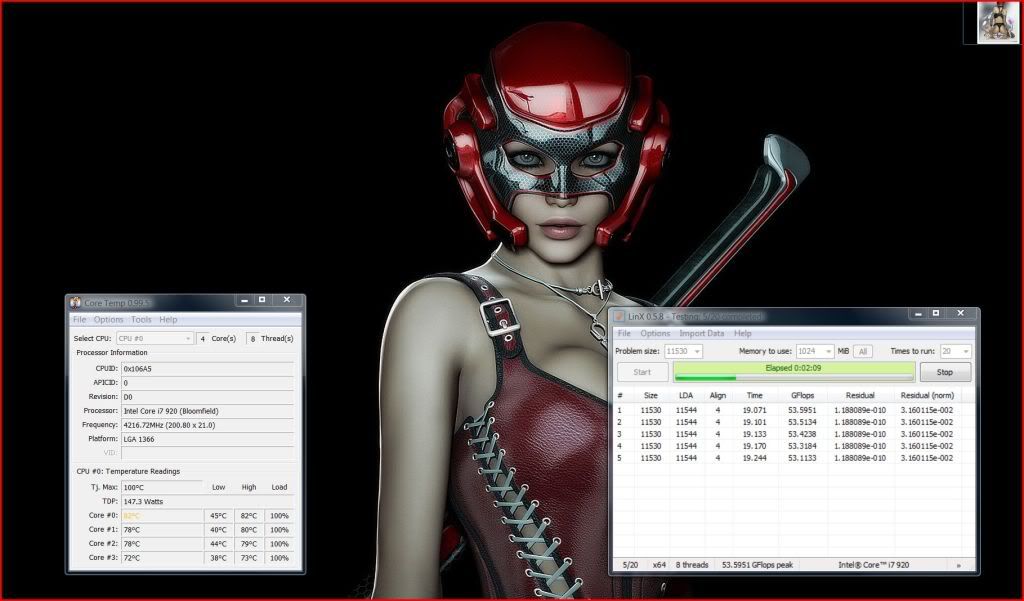Open the Problem size dropdown
Screen dimensions: 1024x601
pyautogui.click(x=684, y=351)
